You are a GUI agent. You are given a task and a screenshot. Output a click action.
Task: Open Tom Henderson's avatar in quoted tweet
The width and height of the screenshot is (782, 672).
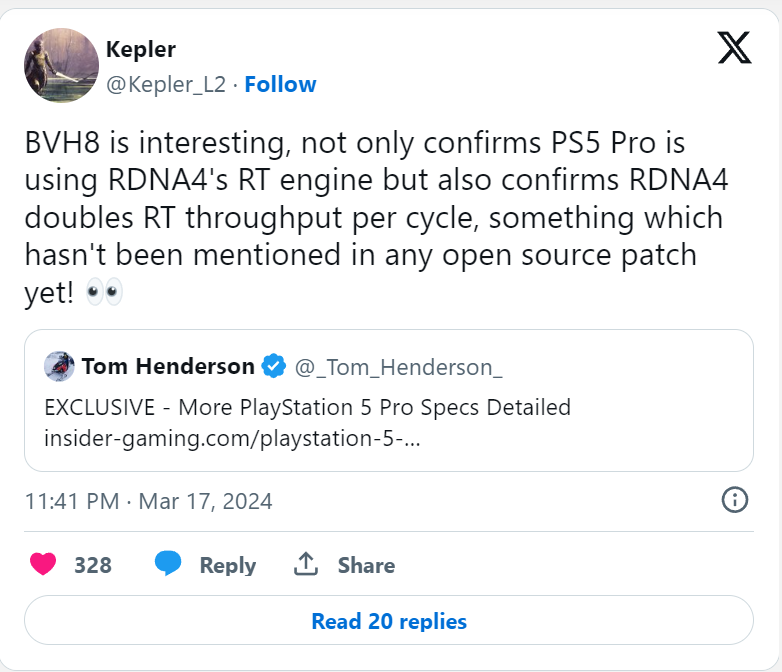[x=59, y=366]
